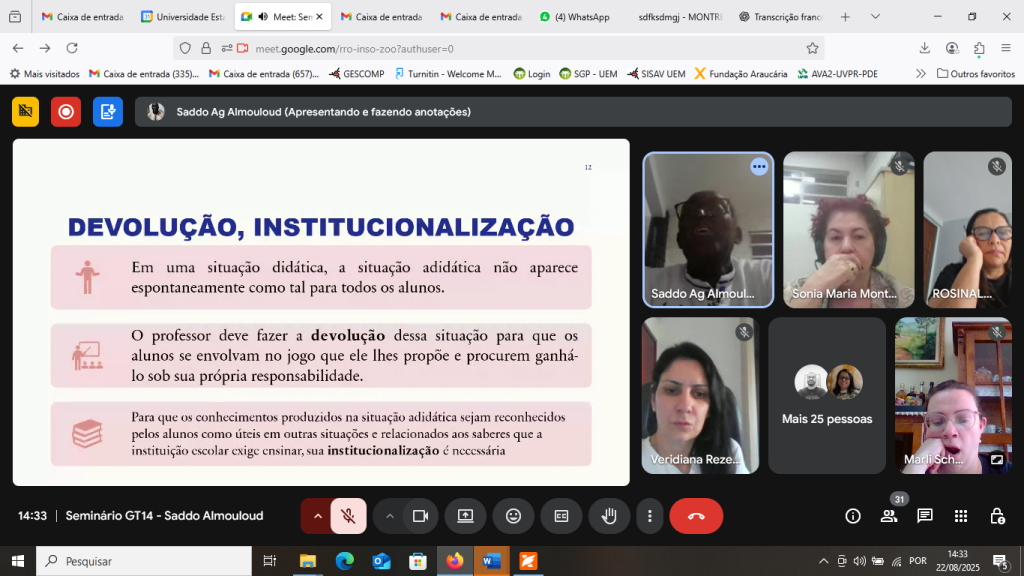Unmute the microphone
1024x576 pixels.
tap(348, 516)
